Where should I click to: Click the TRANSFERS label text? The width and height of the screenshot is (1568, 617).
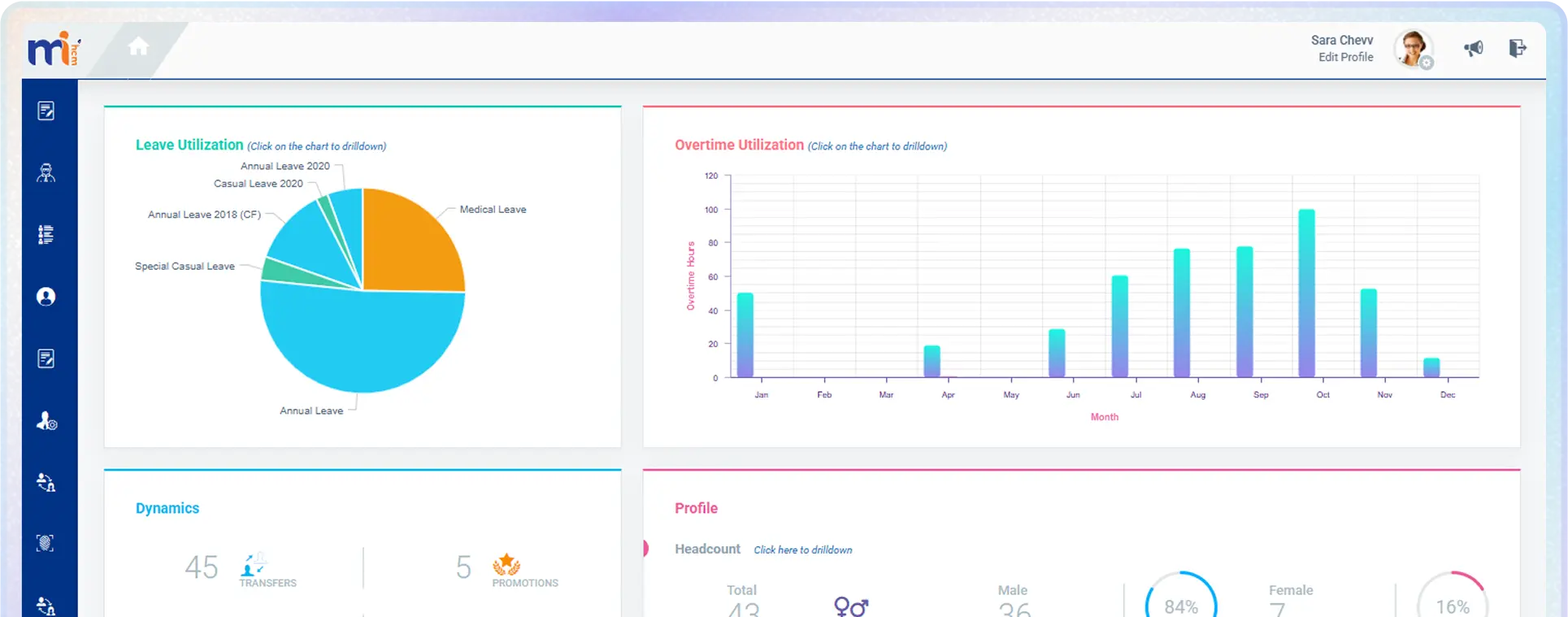pyautogui.click(x=267, y=583)
